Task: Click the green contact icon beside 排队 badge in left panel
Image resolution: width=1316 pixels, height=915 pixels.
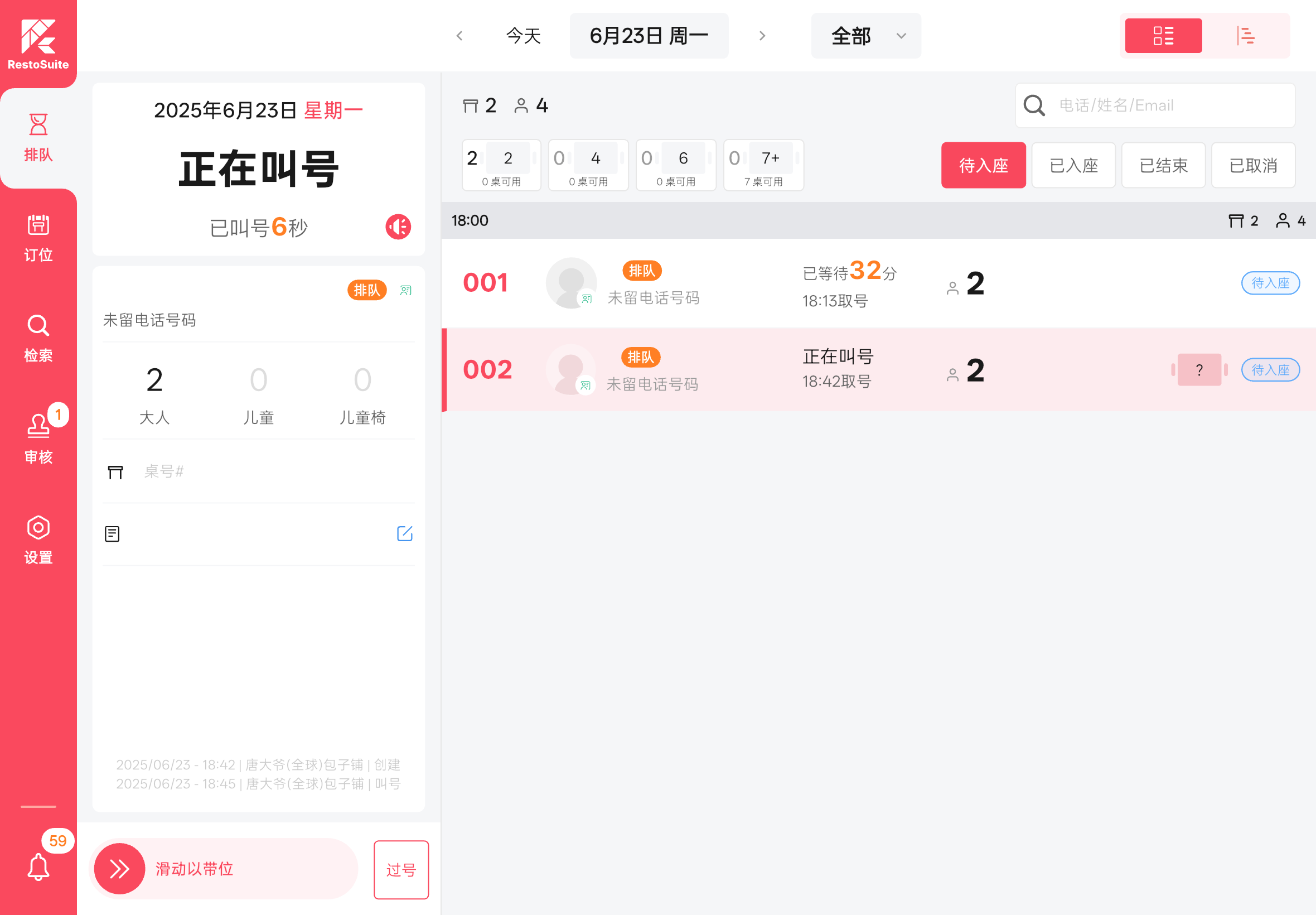Action: coord(405,290)
